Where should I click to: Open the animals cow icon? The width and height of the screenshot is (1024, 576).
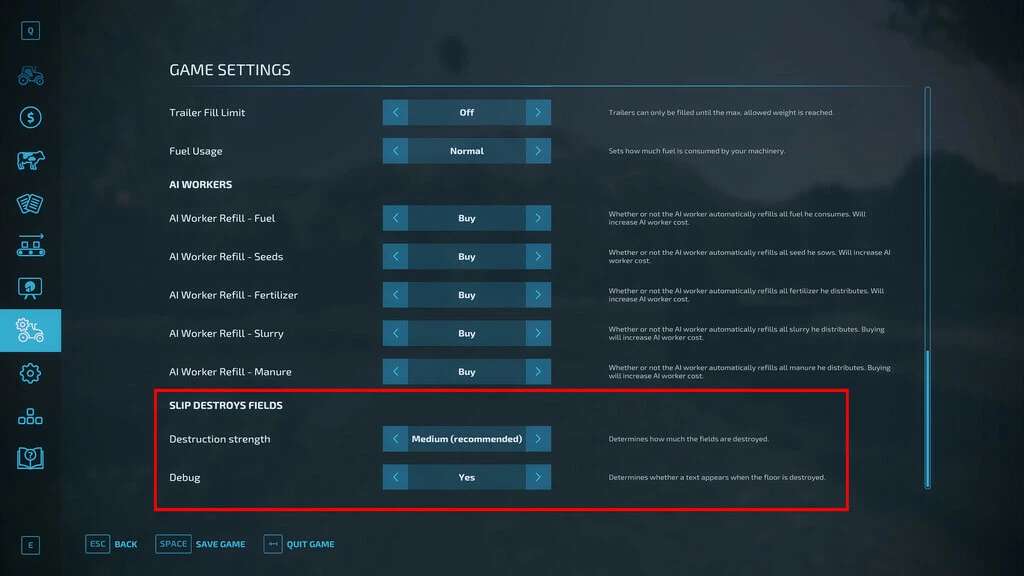click(x=30, y=160)
